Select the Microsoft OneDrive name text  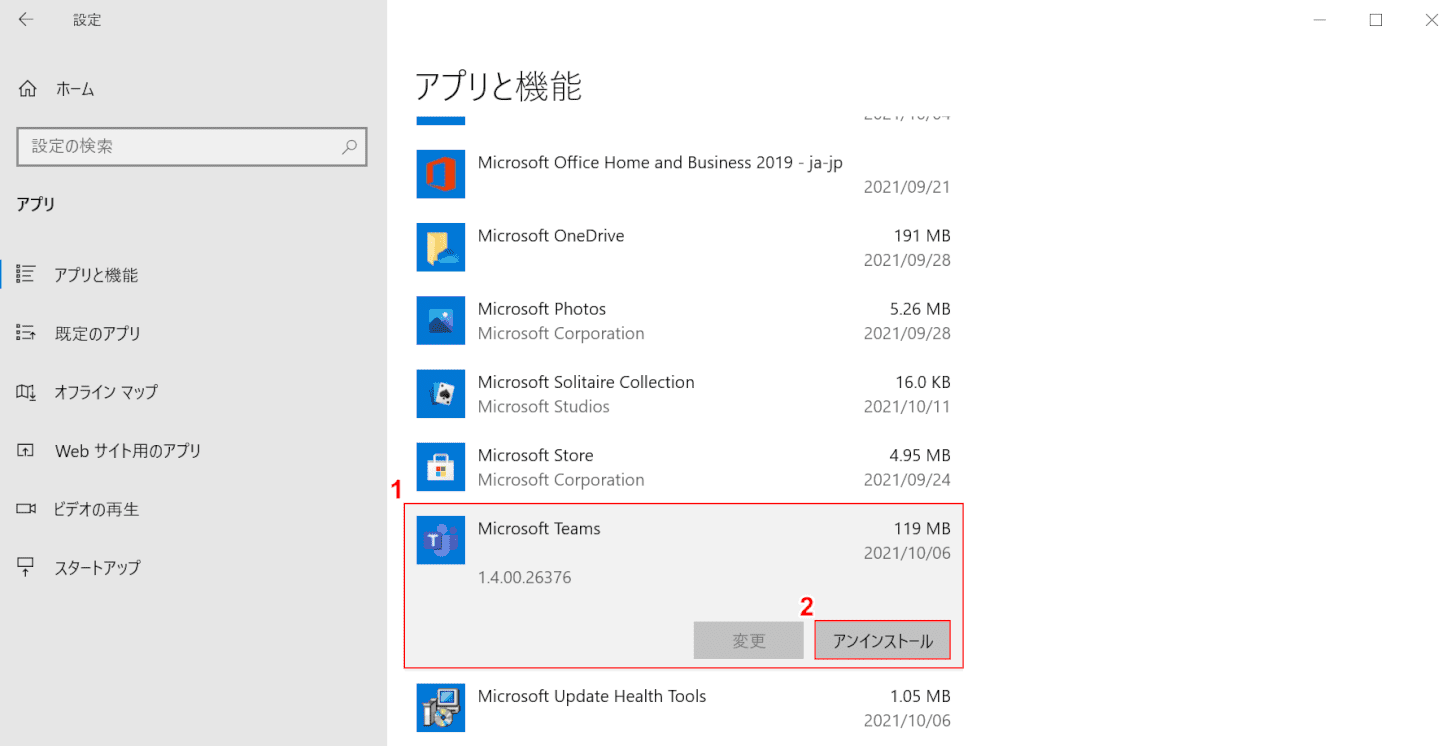pos(551,236)
